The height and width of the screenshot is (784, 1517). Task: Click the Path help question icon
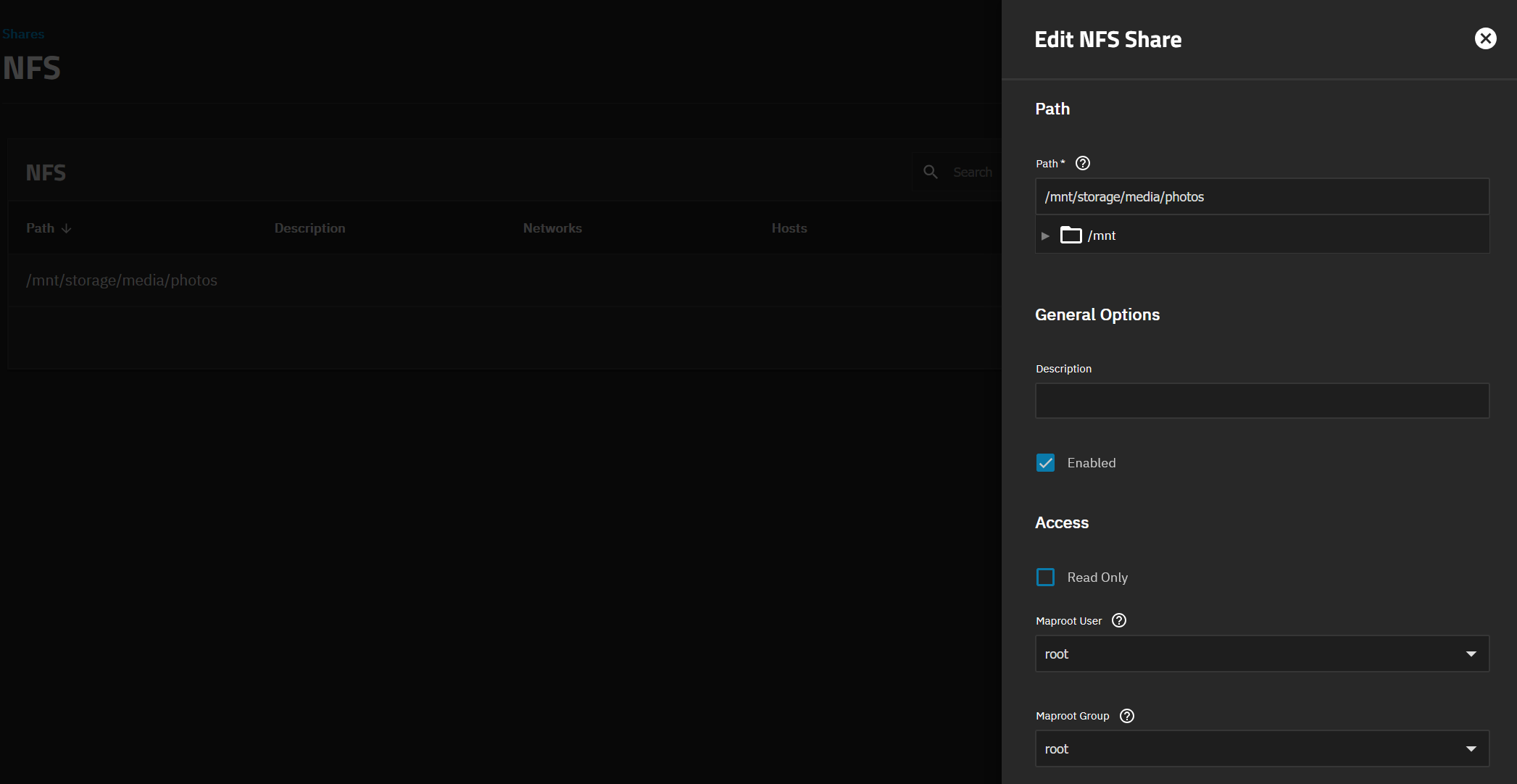1082,163
